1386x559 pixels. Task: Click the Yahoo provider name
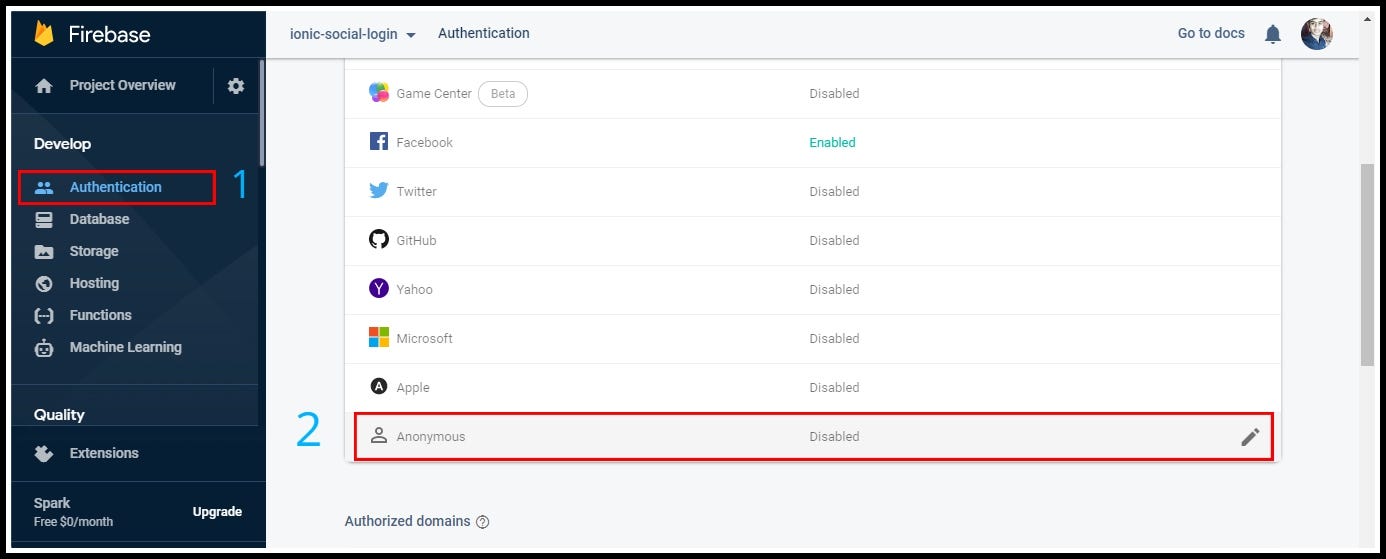415,289
